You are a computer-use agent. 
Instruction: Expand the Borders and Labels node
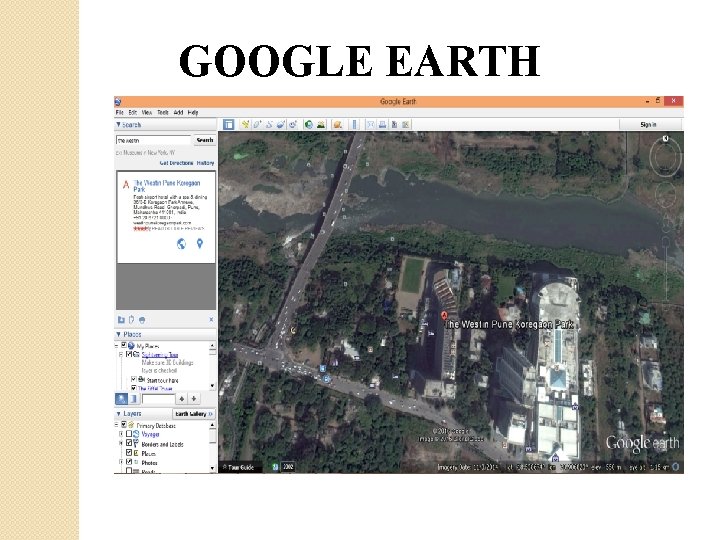click(x=121, y=443)
